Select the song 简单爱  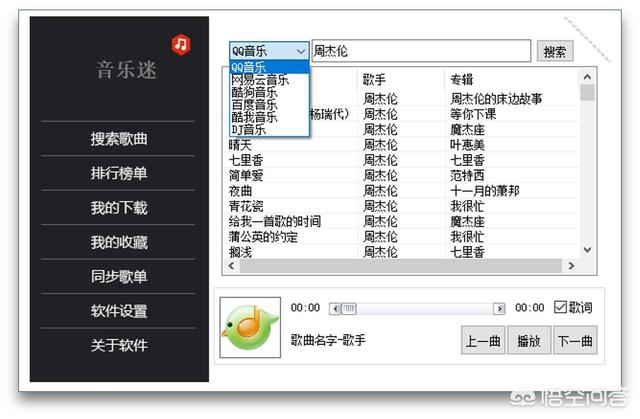click(246, 175)
